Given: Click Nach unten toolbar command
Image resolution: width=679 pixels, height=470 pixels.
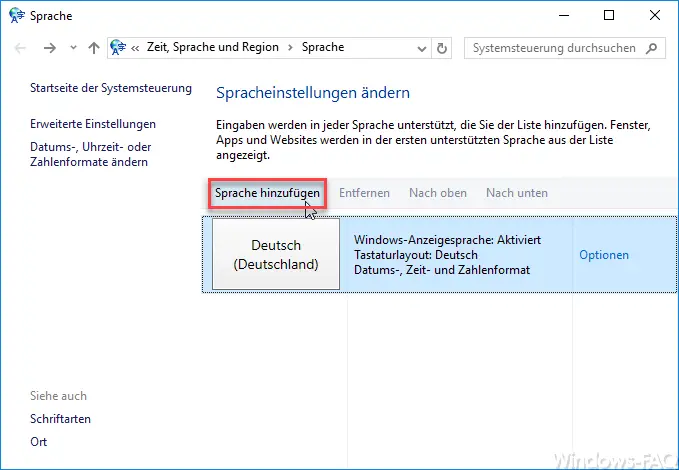Looking at the screenshot, I should (517, 193).
